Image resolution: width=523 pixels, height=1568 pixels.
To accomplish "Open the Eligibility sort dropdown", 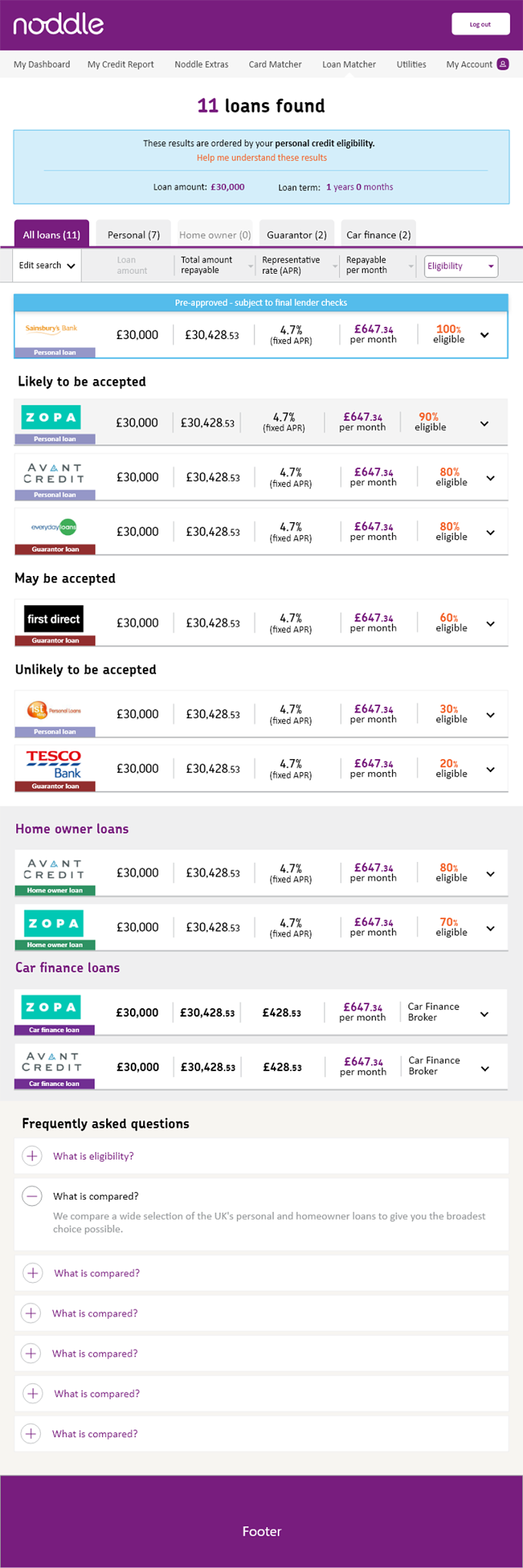I will click(x=461, y=266).
